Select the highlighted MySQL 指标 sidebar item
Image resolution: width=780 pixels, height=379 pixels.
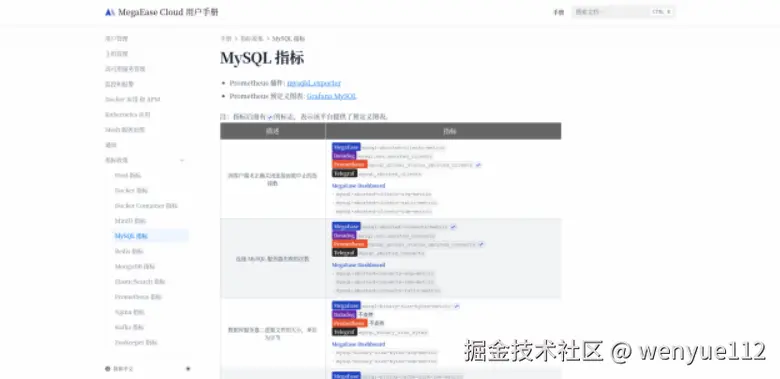point(151,236)
